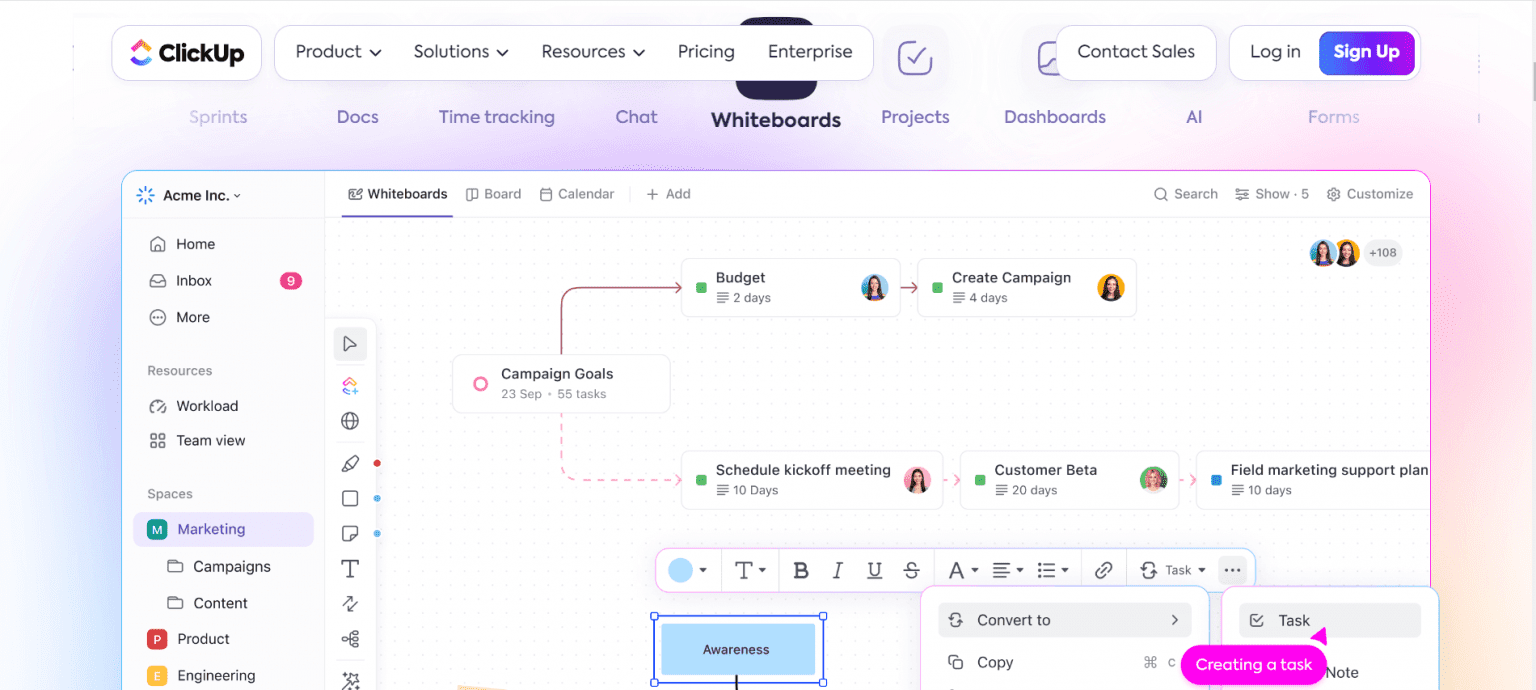Image resolution: width=1536 pixels, height=690 pixels.
Task: Select the magic wand generate tool
Action: click(x=350, y=680)
